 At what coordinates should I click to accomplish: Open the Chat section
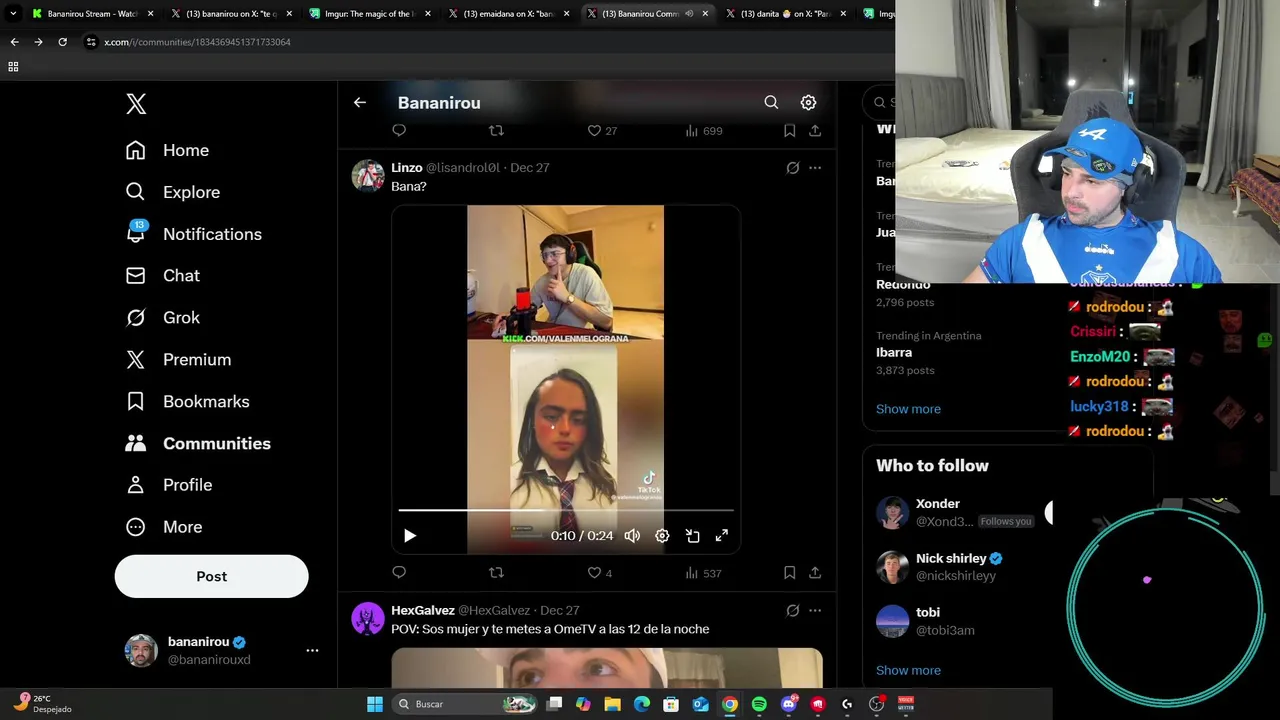162,275
